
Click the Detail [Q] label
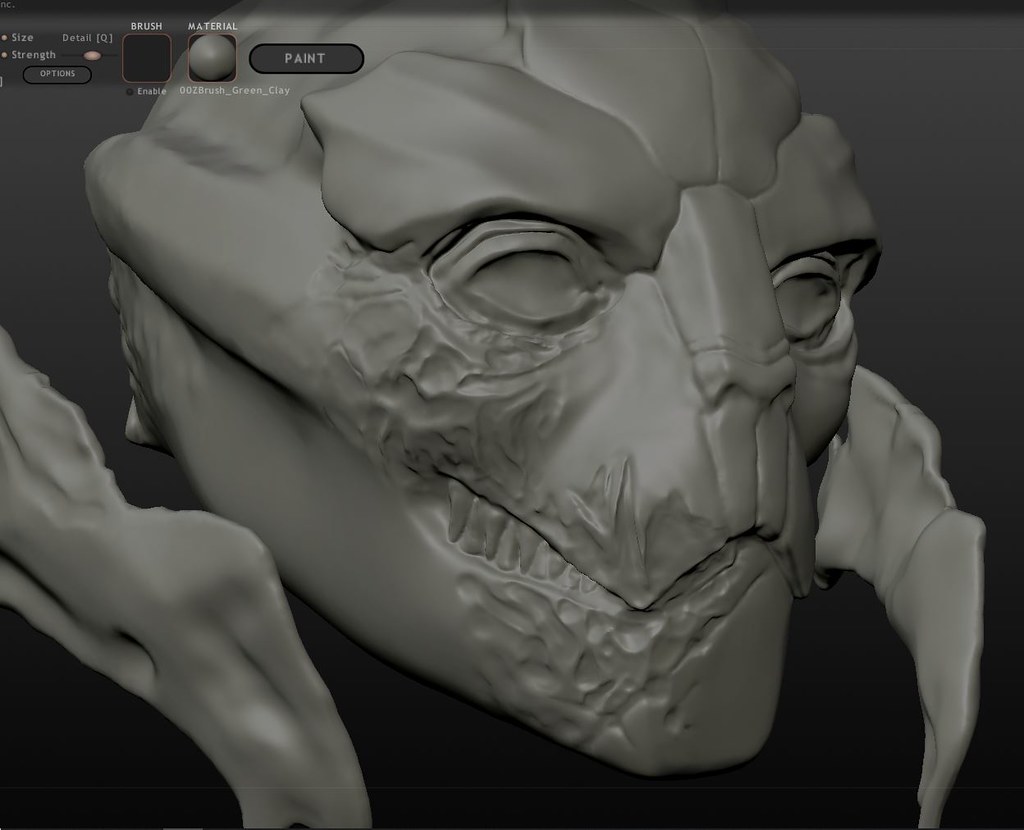88,38
